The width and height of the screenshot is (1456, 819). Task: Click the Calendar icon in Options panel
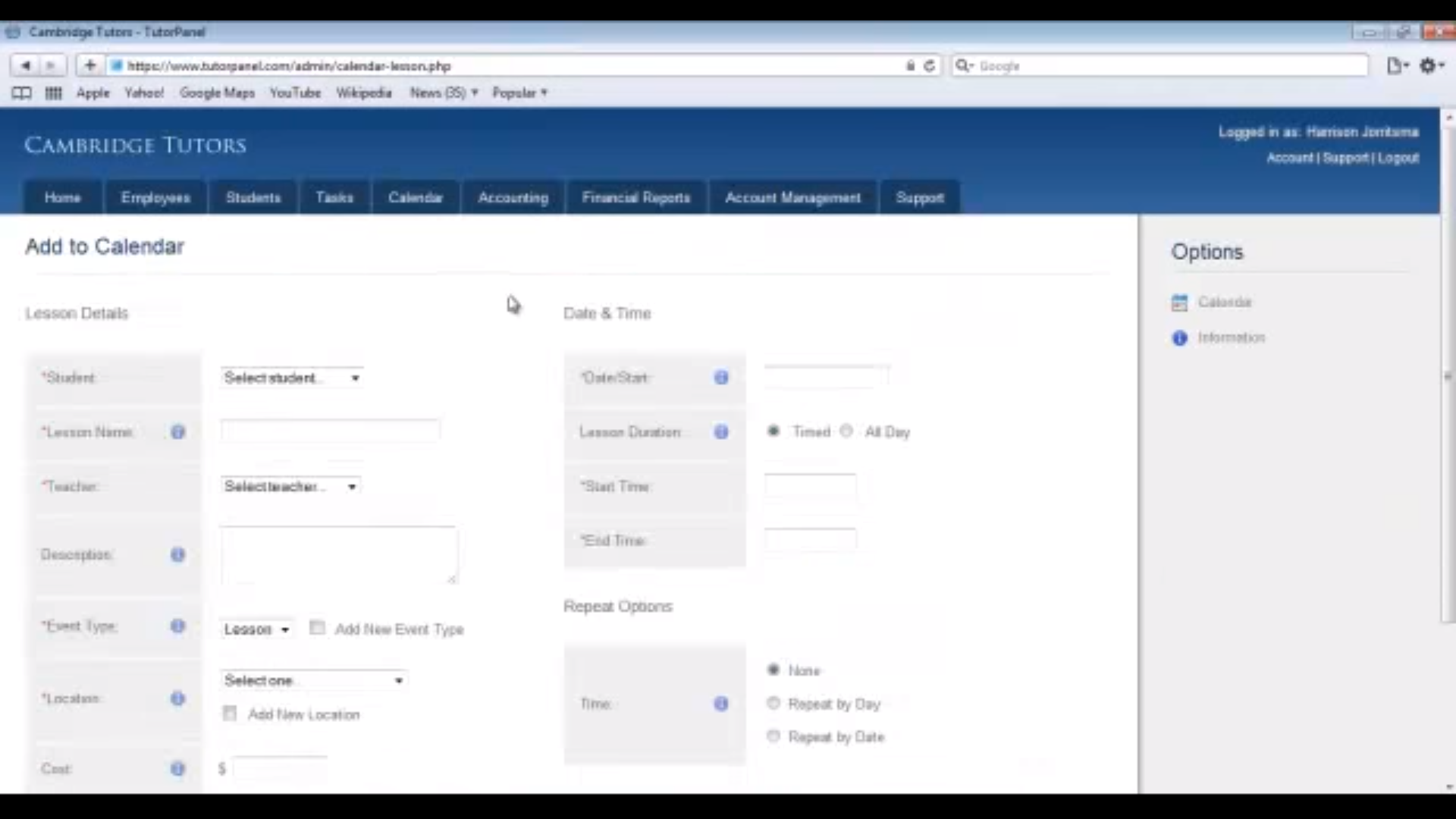[x=1179, y=303]
